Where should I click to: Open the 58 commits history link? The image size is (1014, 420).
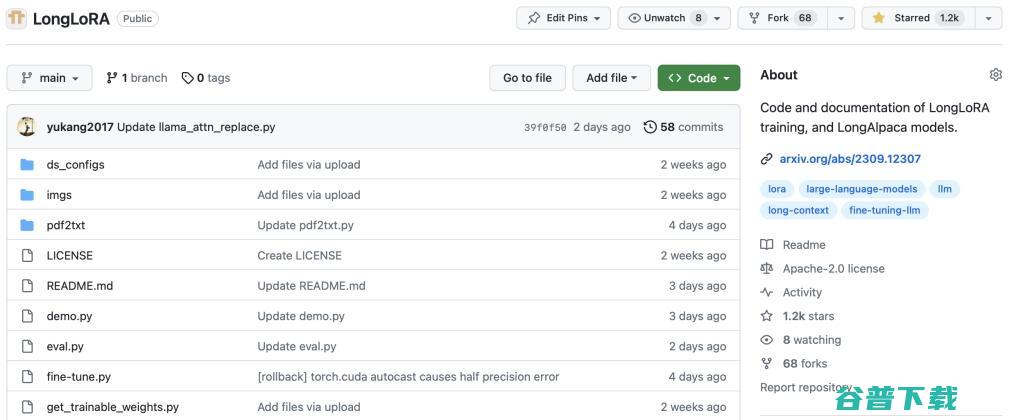(x=684, y=127)
